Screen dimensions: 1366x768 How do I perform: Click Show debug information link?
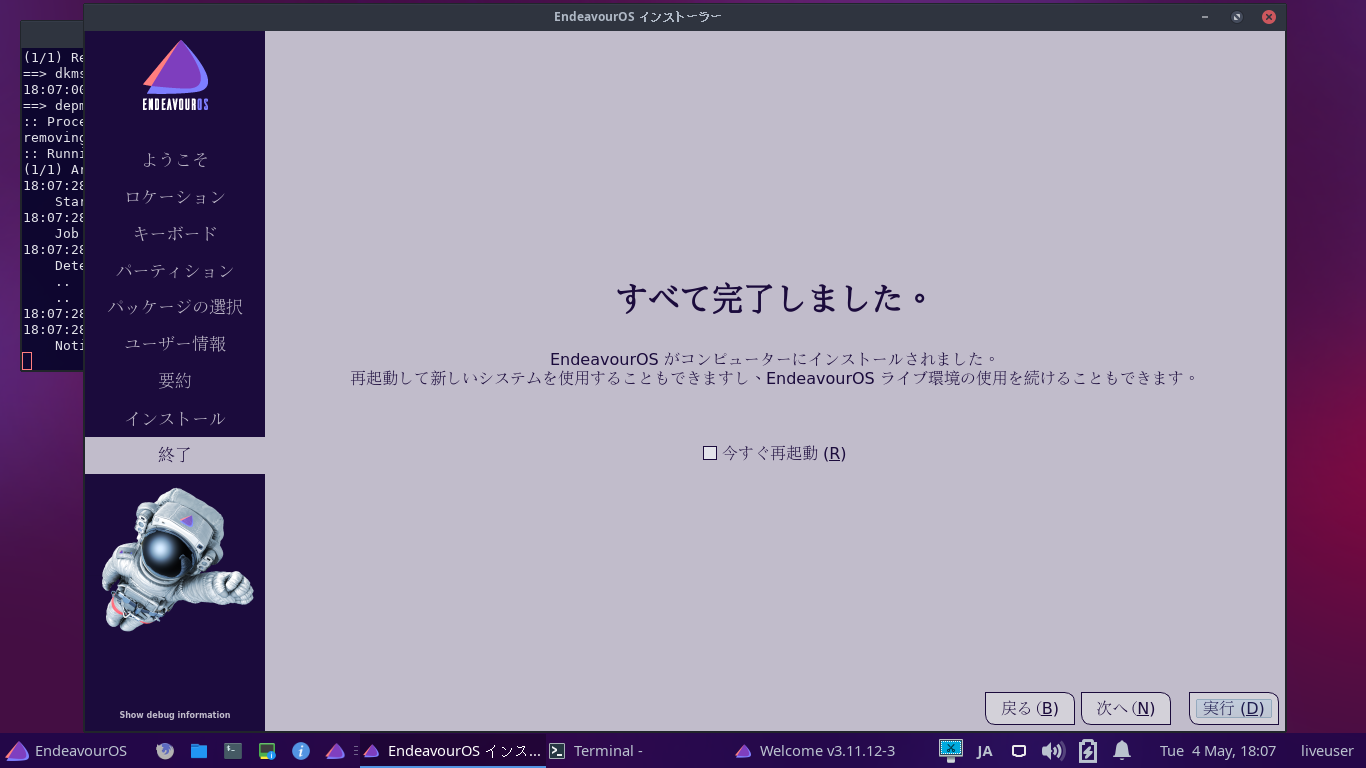175,715
